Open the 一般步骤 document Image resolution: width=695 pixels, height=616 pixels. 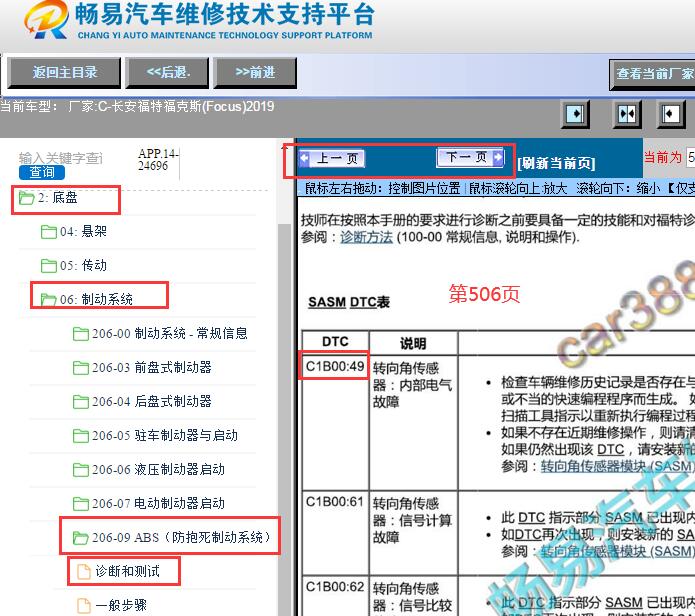coord(121,605)
